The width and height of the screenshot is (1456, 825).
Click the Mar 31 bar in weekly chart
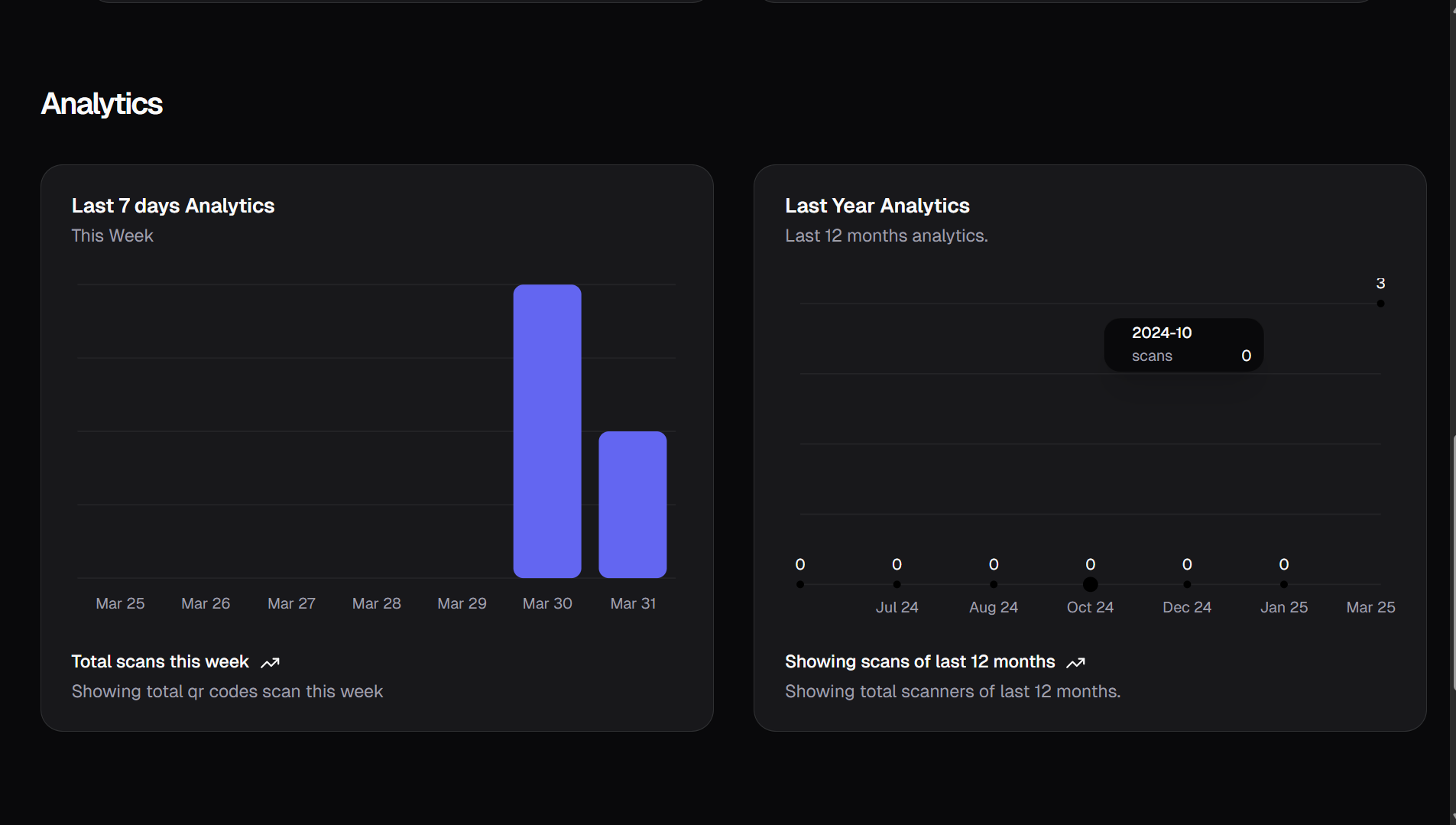click(633, 505)
